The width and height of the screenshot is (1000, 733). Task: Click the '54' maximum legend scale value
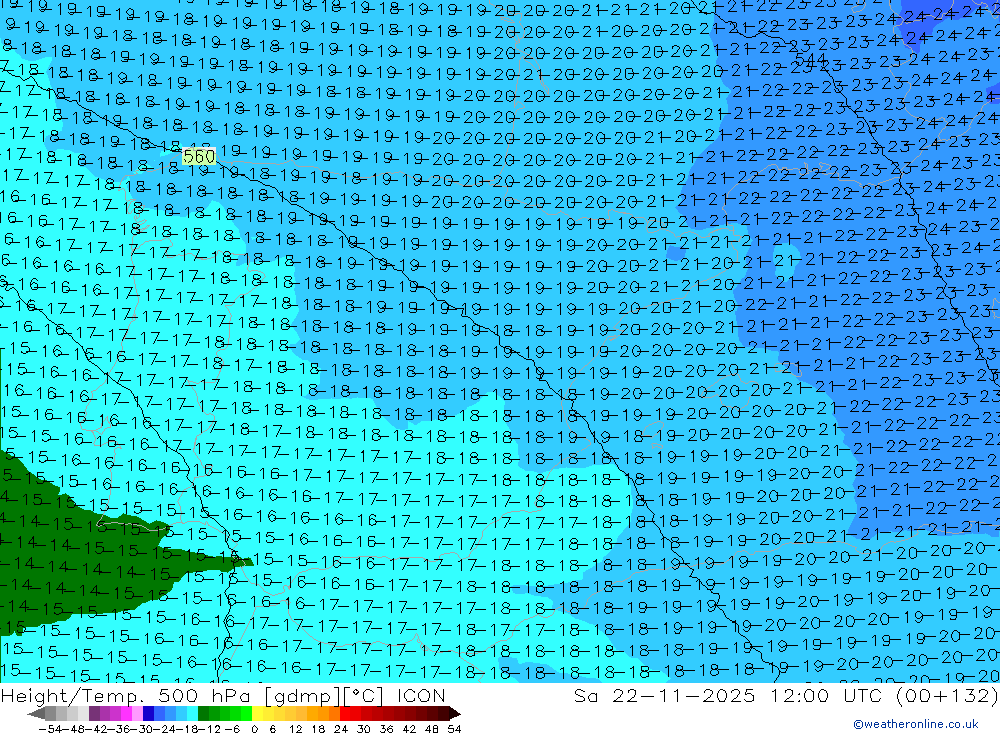454,729
